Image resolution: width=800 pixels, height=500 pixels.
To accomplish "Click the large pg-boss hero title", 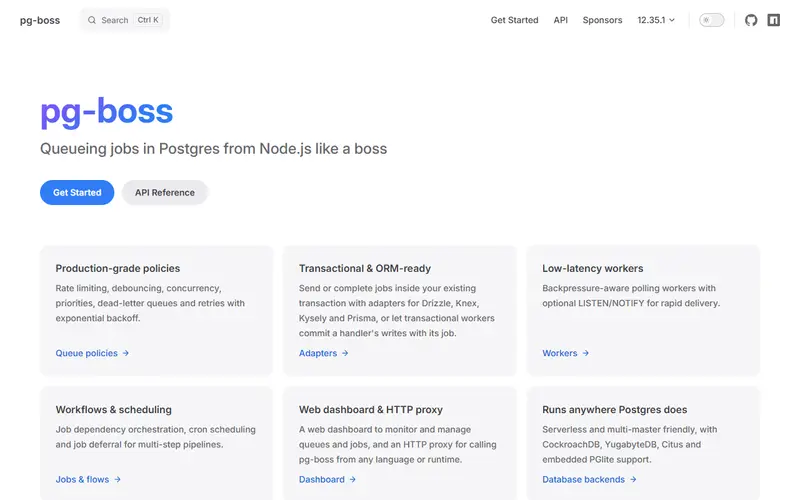I will pos(107,112).
